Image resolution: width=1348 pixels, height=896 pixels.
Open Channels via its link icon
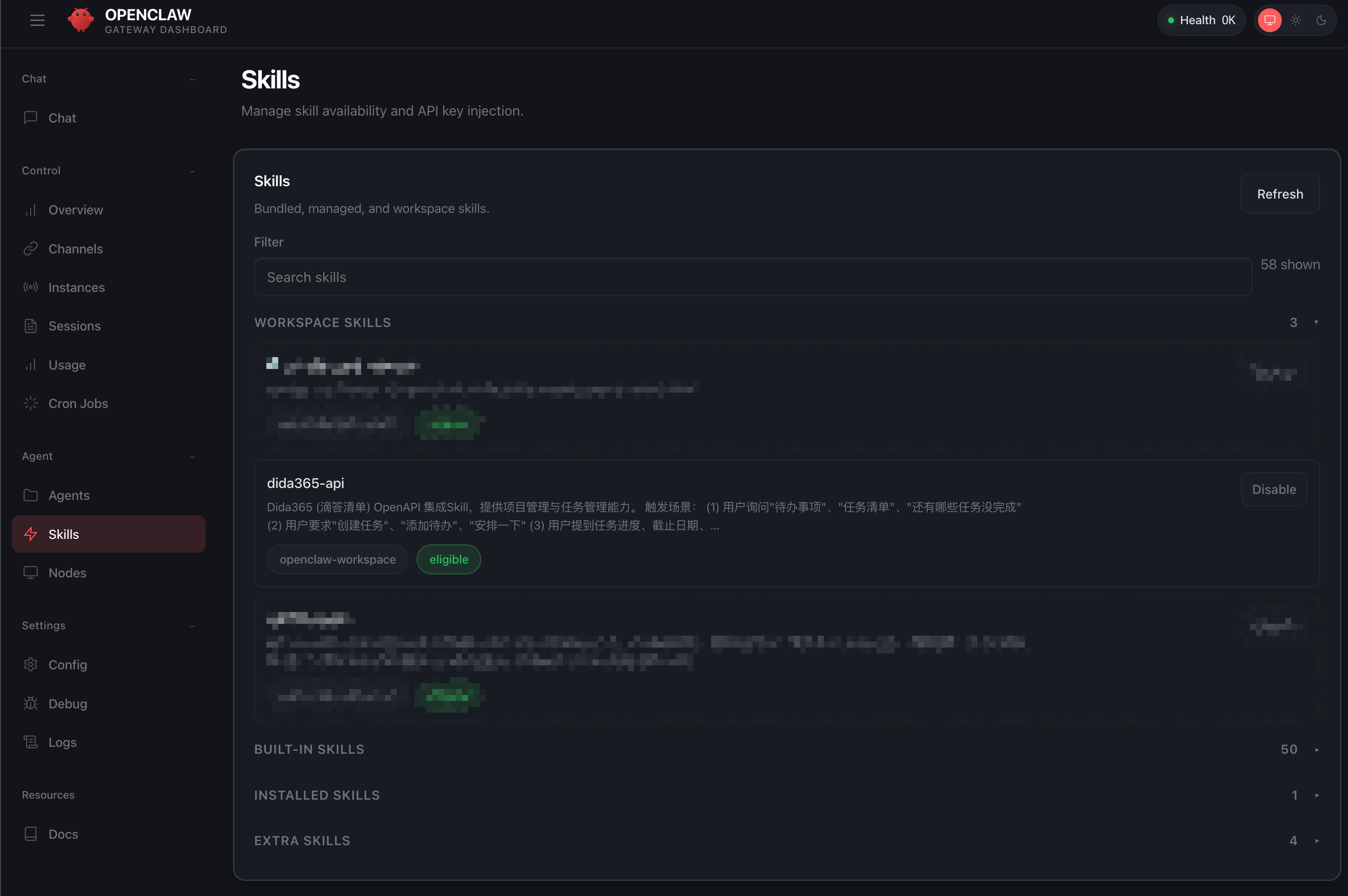(31, 249)
